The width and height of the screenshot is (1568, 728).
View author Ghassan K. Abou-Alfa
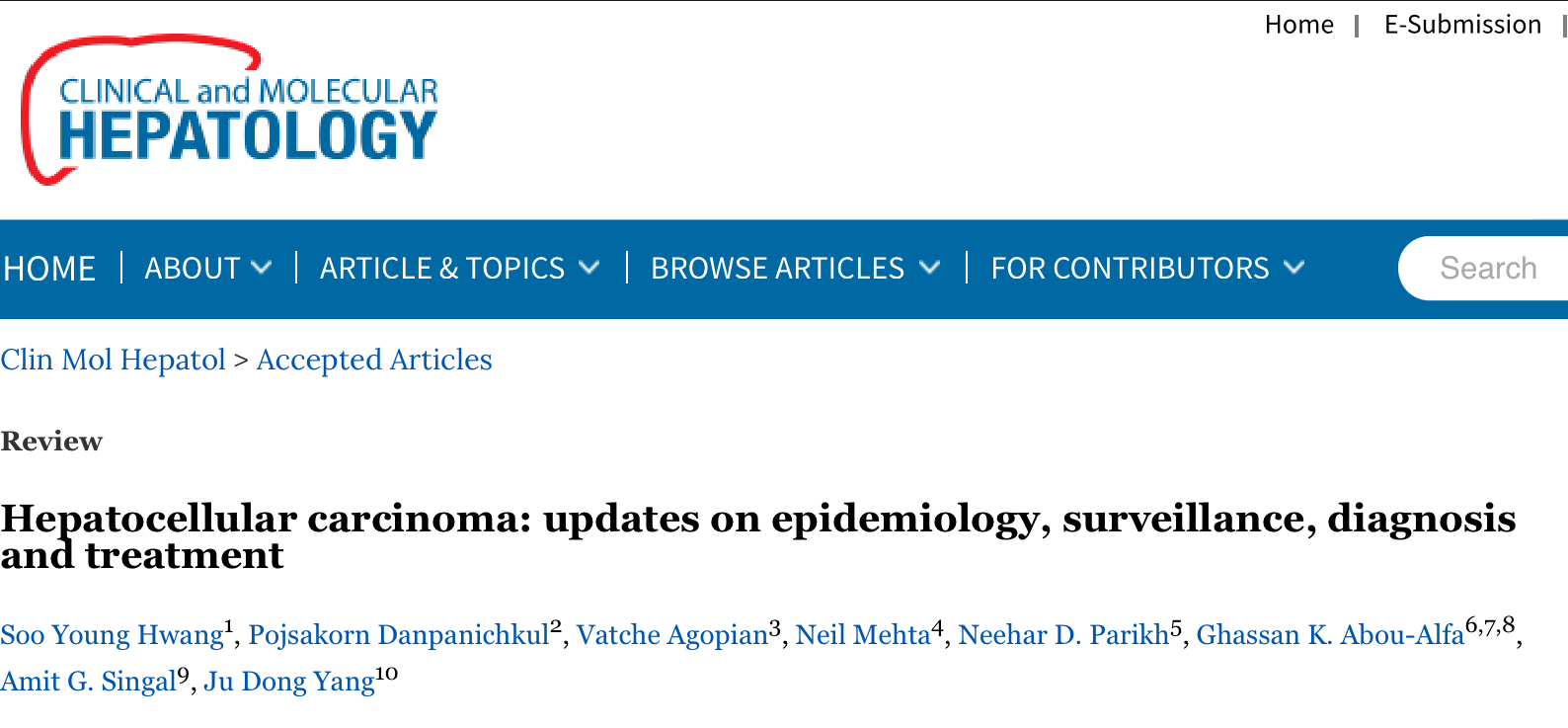click(1330, 635)
